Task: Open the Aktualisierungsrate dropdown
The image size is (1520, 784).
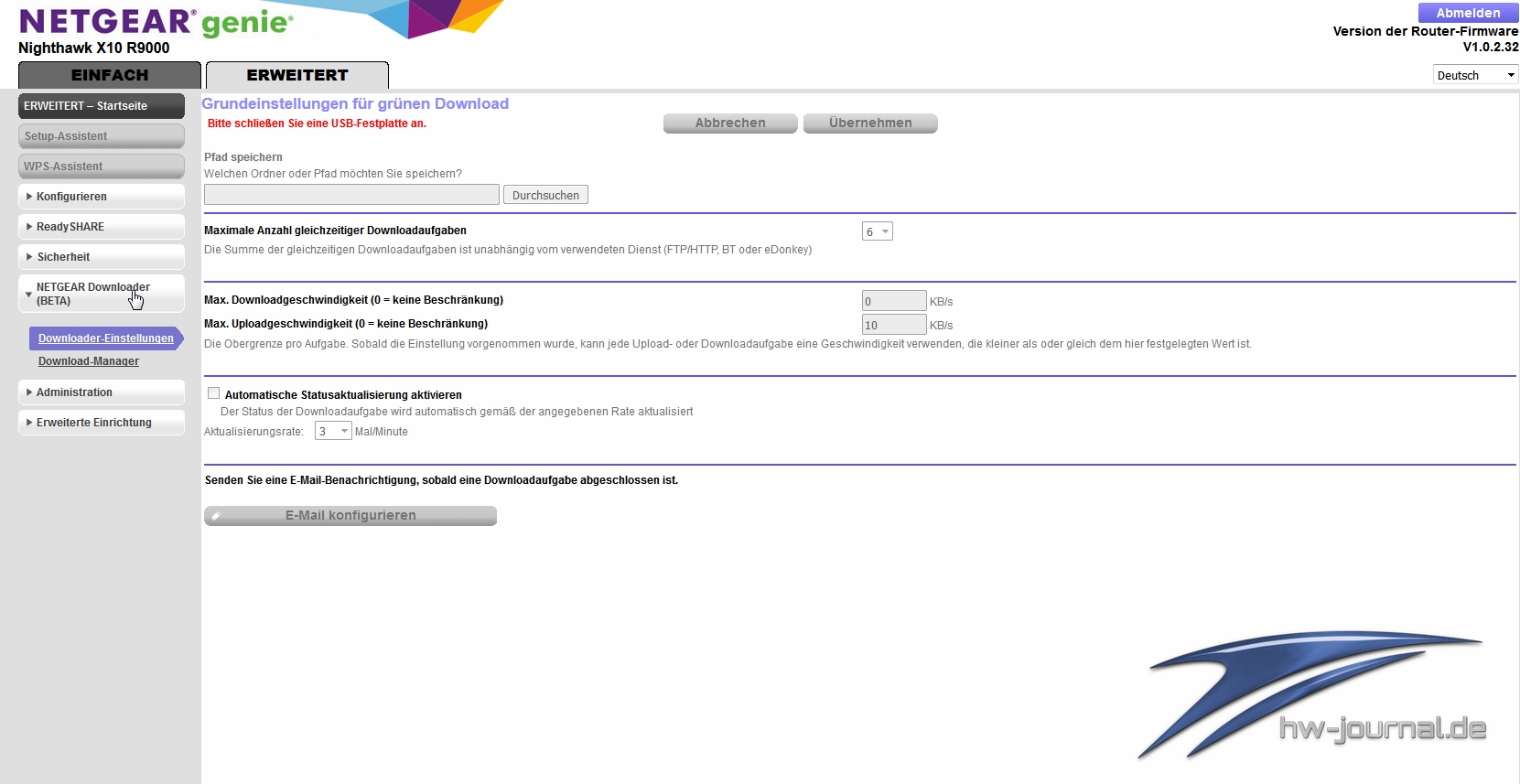Action: coord(333,431)
